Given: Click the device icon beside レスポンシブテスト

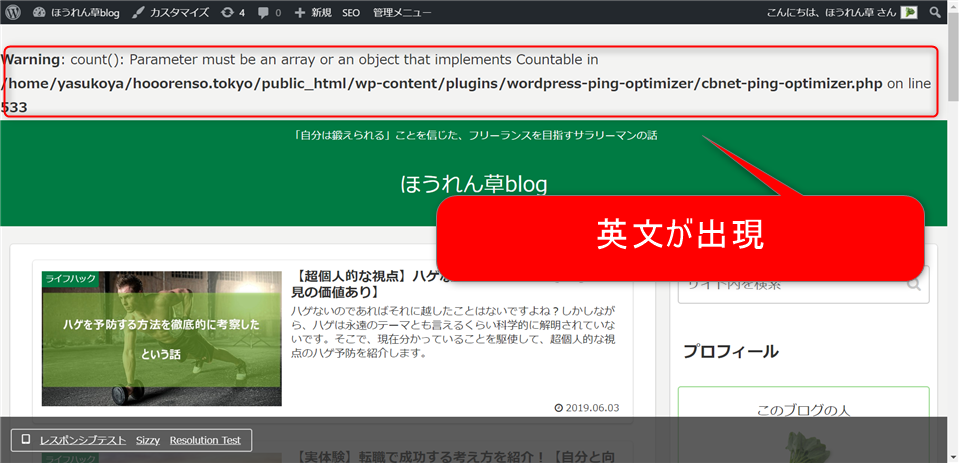Looking at the screenshot, I should [26, 440].
